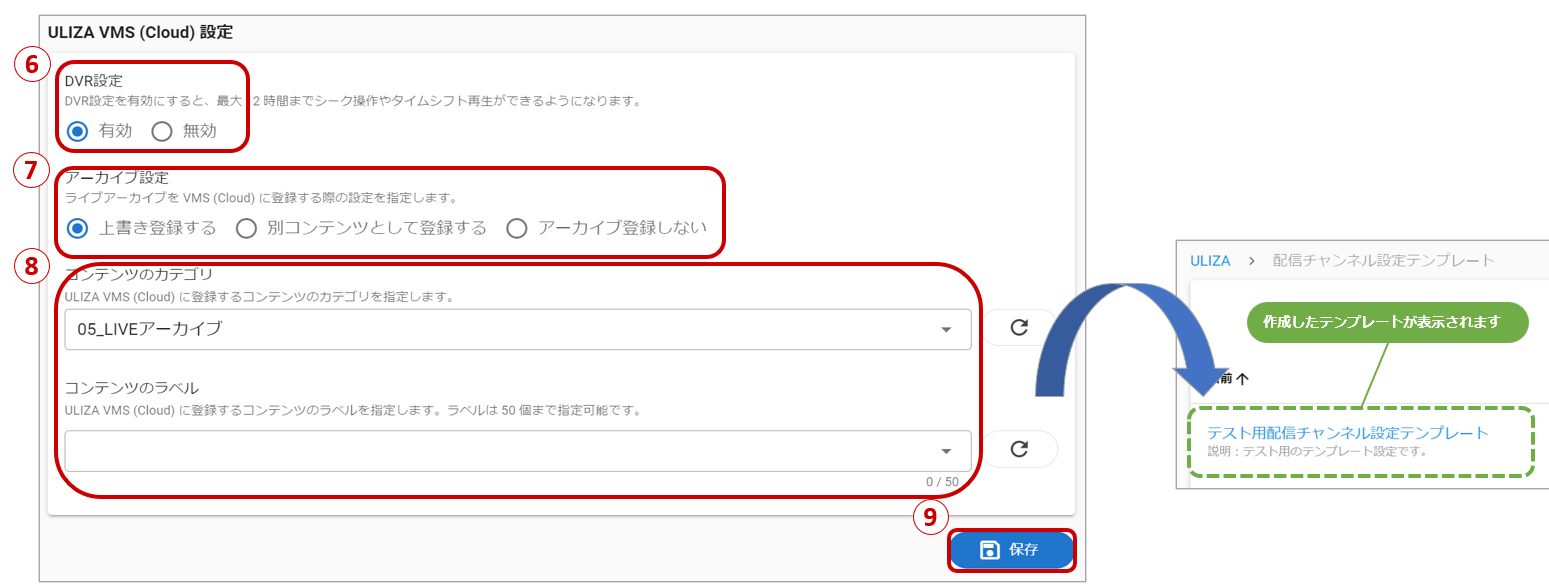Image resolution: width=1549 pixels, height=588 pixels.
Task: Click the red step 9 marker
Action: (x=929, y=516)
